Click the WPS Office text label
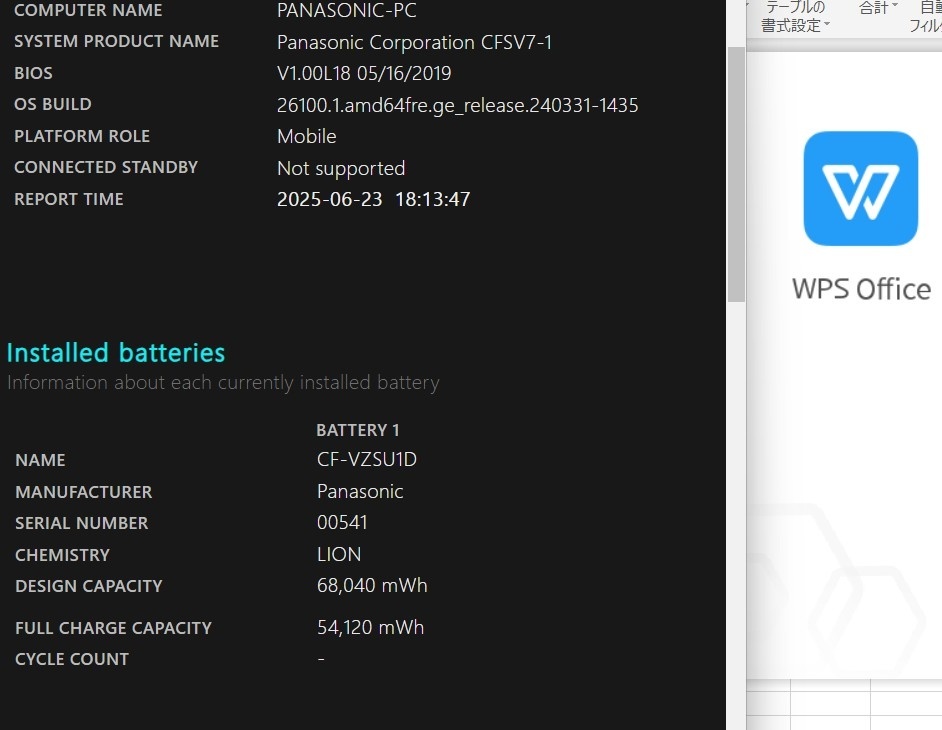Screen dimensions: 942x730 click(861, 289)
